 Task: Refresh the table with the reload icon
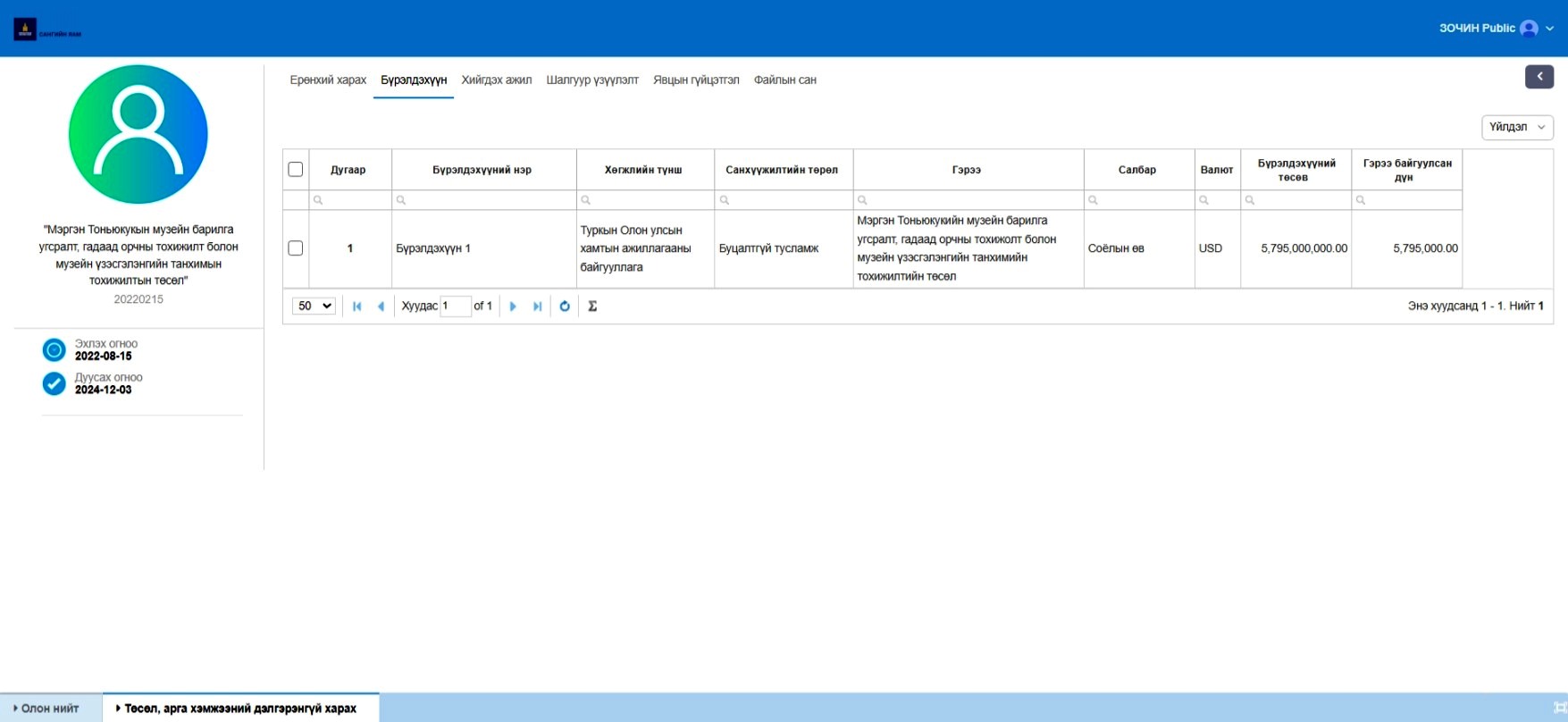565,306
